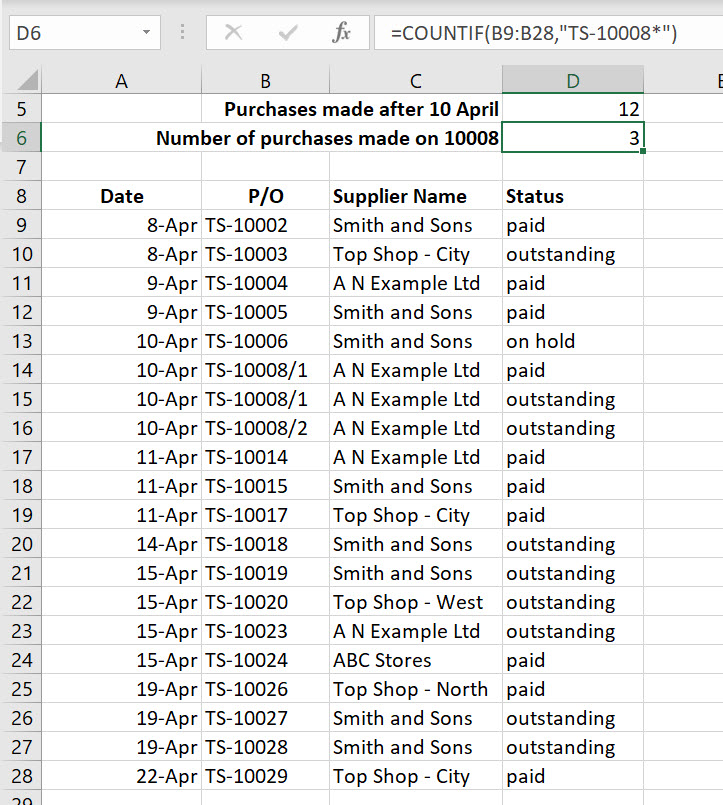723x805 pixels.
Task: Click into the COUNTIF formula bar
Action: pyautogui.click(x=548, y=32)
